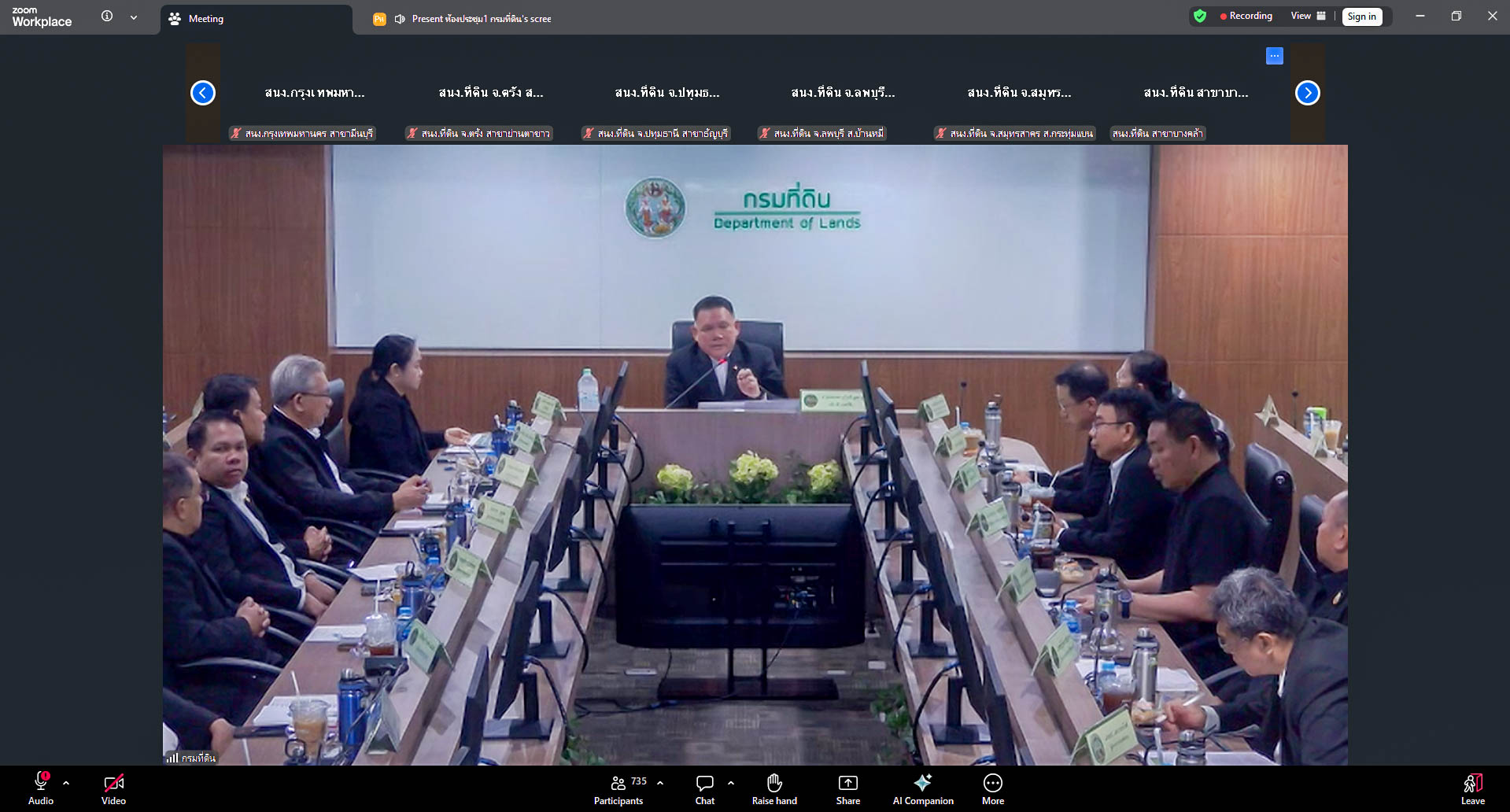Open meeting information icon
The width and height of the screenshot is (1510, 812).
pos(107,17)
